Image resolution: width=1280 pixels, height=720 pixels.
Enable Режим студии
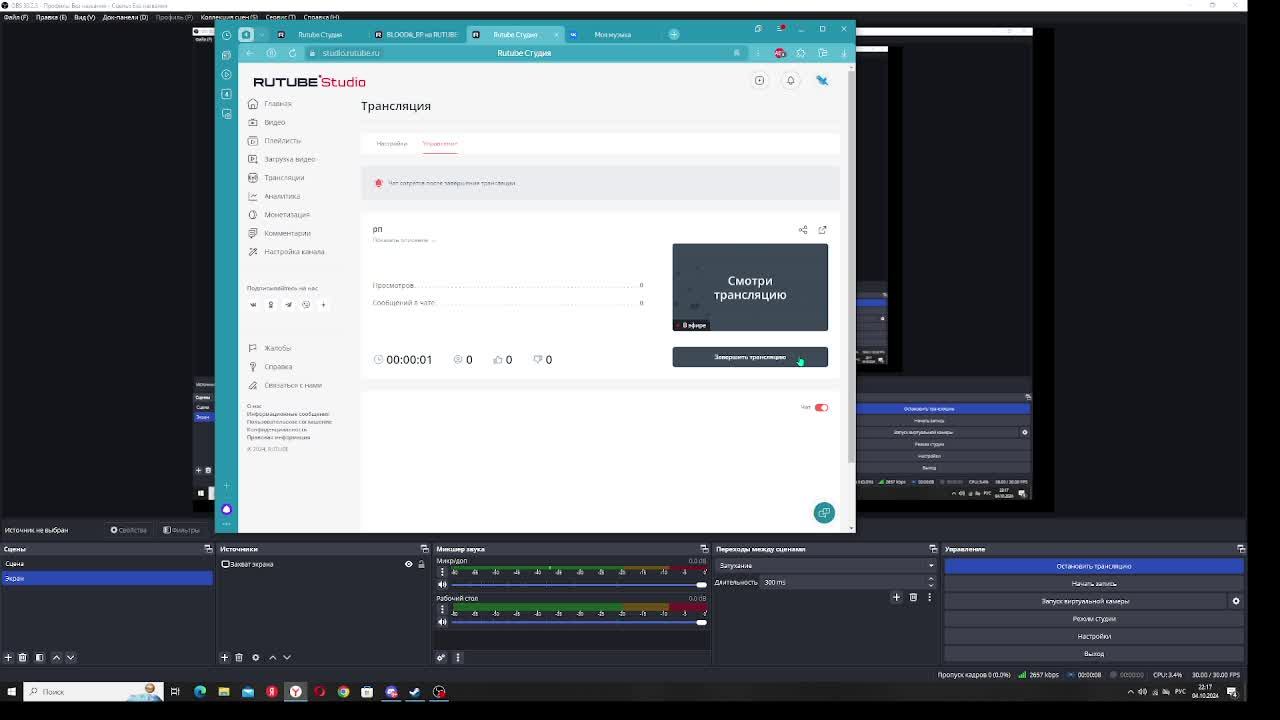1094,618
